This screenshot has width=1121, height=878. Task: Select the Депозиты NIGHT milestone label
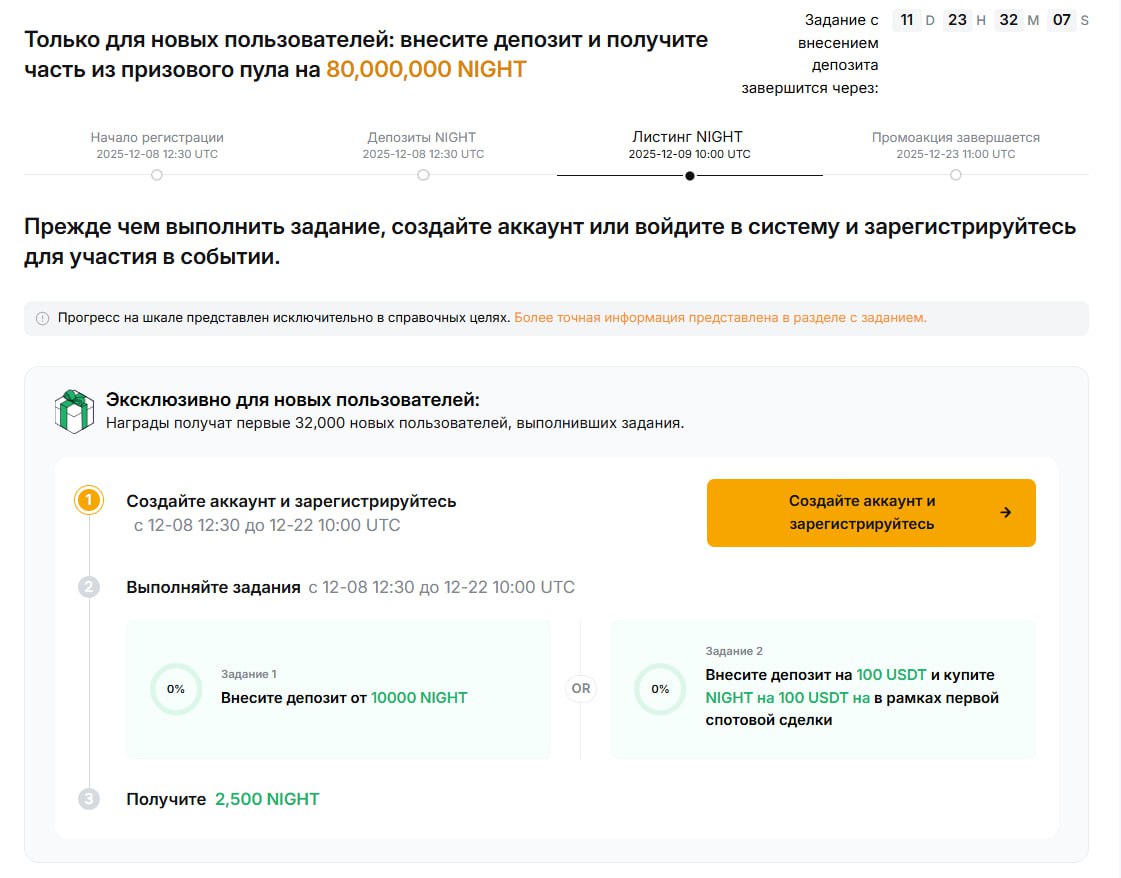[422, 137]
